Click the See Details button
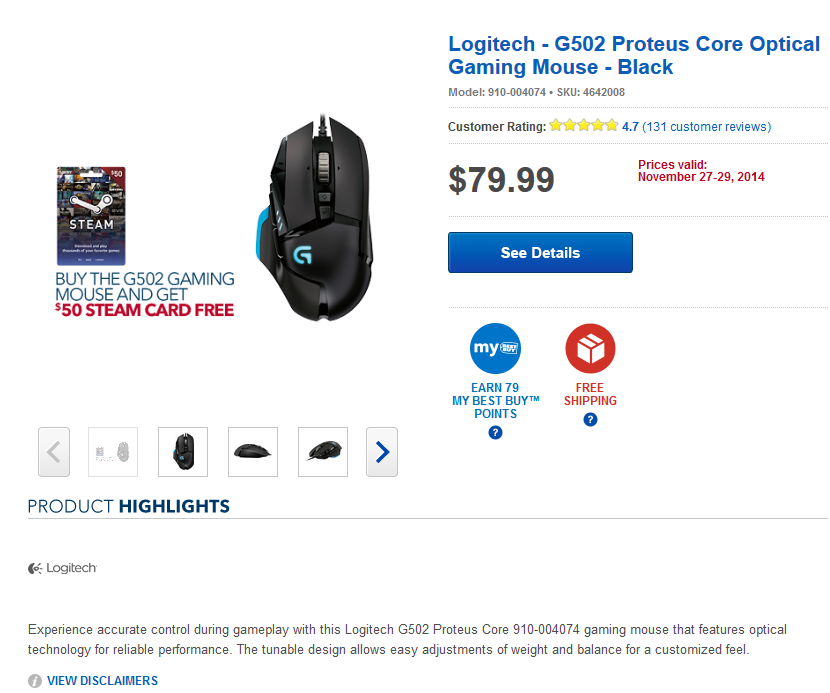 pyautogui.click(x=540, y=253)
